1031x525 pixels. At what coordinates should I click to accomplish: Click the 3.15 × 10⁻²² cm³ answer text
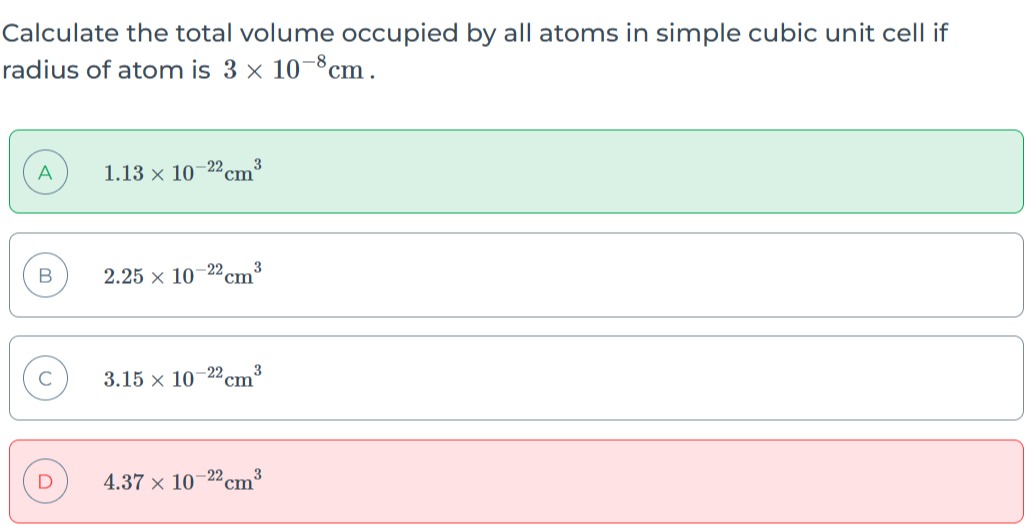tap(183, 377)
